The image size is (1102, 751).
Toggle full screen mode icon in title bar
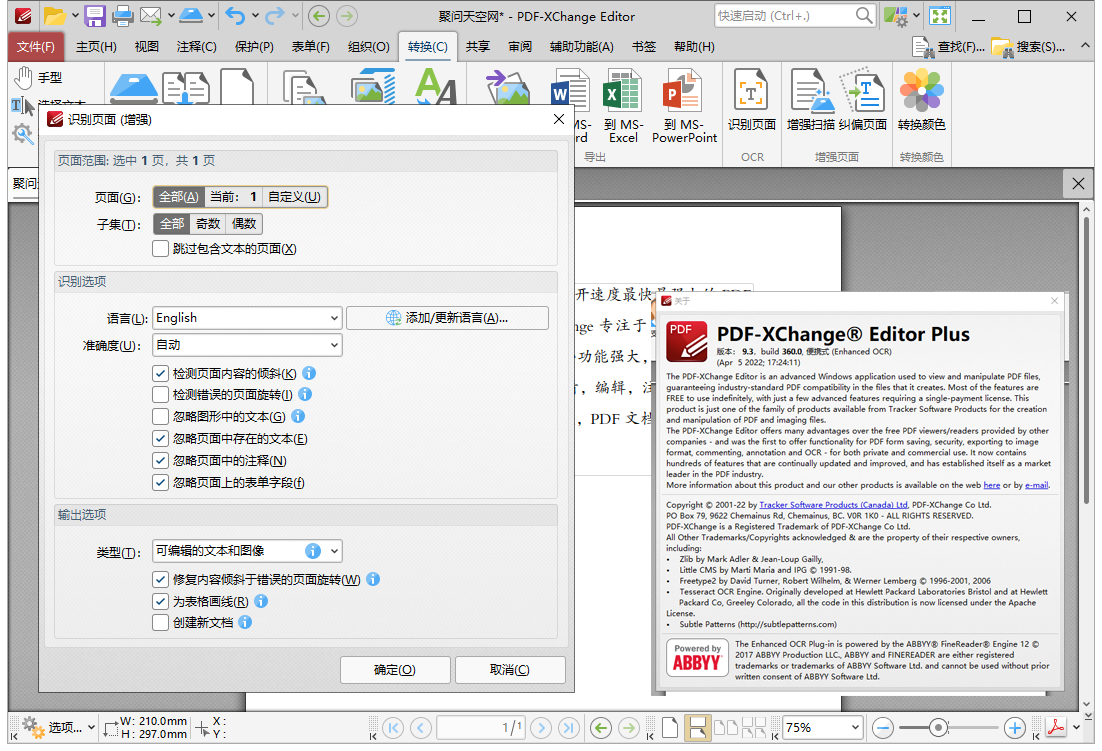coord(940,15)
